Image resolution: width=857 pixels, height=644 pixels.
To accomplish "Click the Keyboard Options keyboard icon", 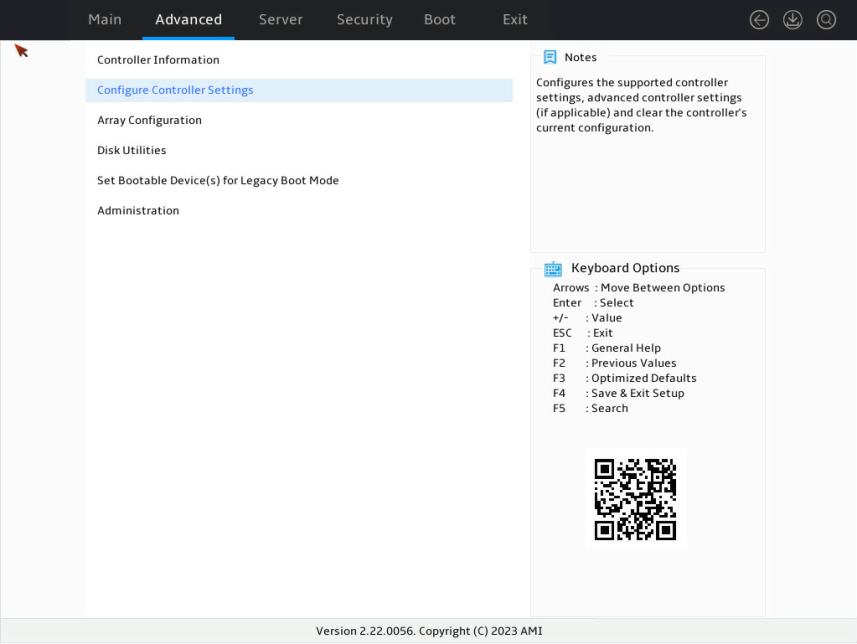I will [x=553, y=268].
